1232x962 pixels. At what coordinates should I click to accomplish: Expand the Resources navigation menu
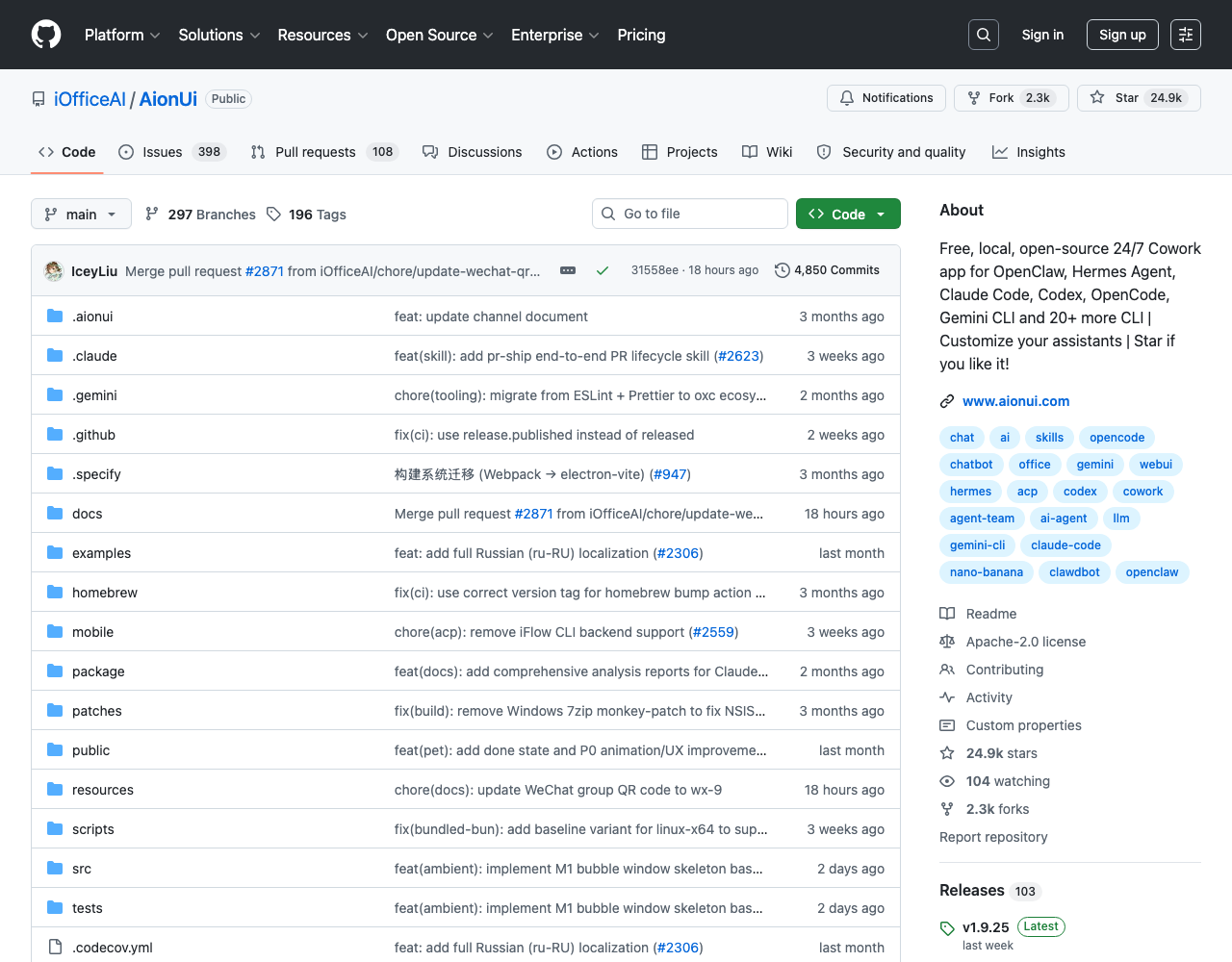322,35
